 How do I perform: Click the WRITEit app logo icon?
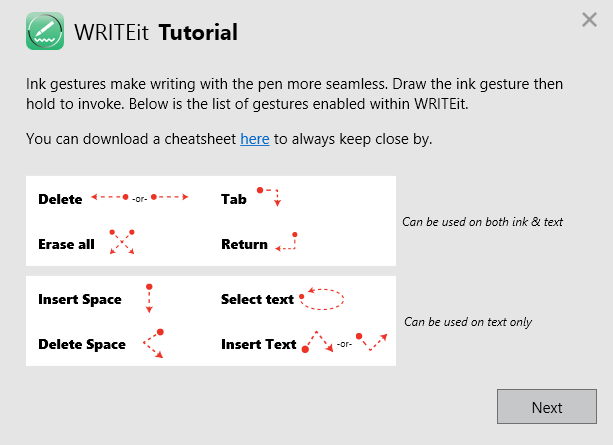[x=45, y=32]
